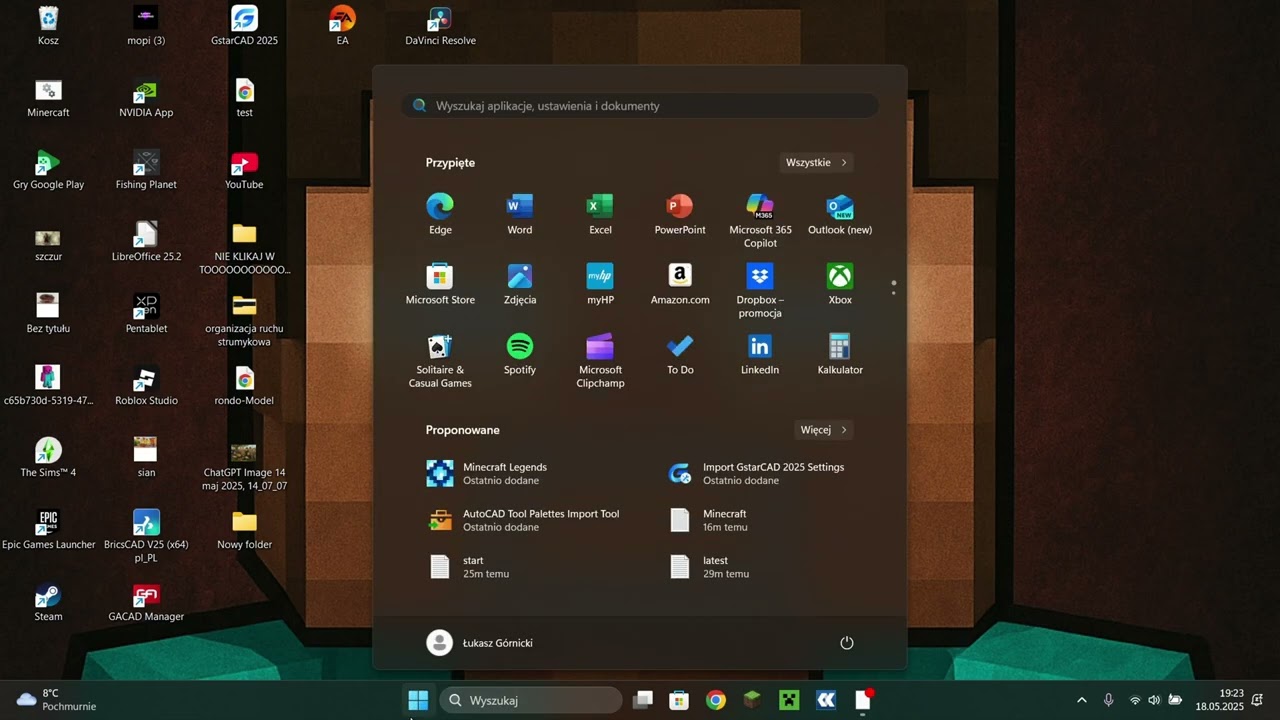
Task: Select the GACAD Manager desktop icon
Action: pyautogui.click(x=146, y=603)
